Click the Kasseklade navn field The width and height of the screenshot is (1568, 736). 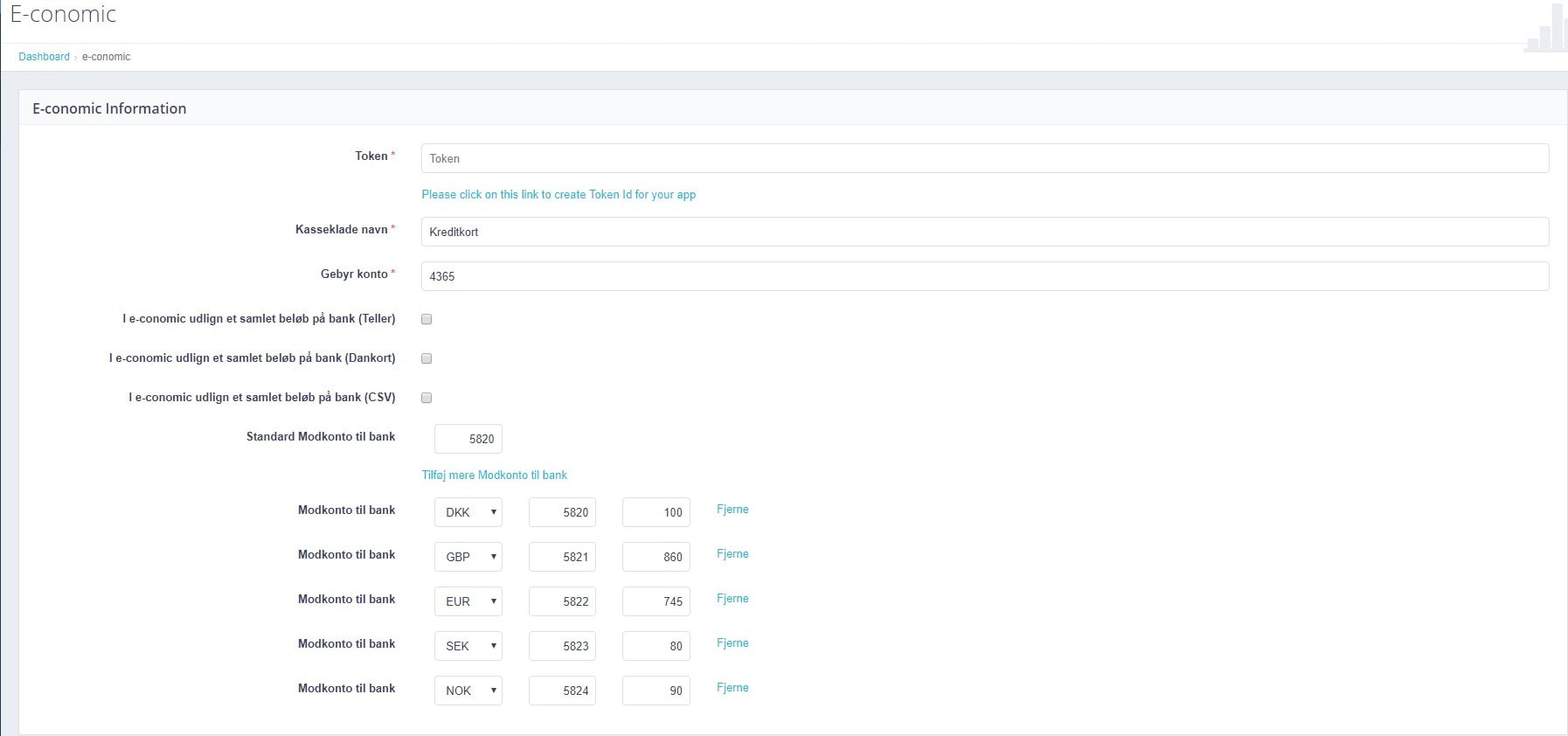click(x=984, y=232)
